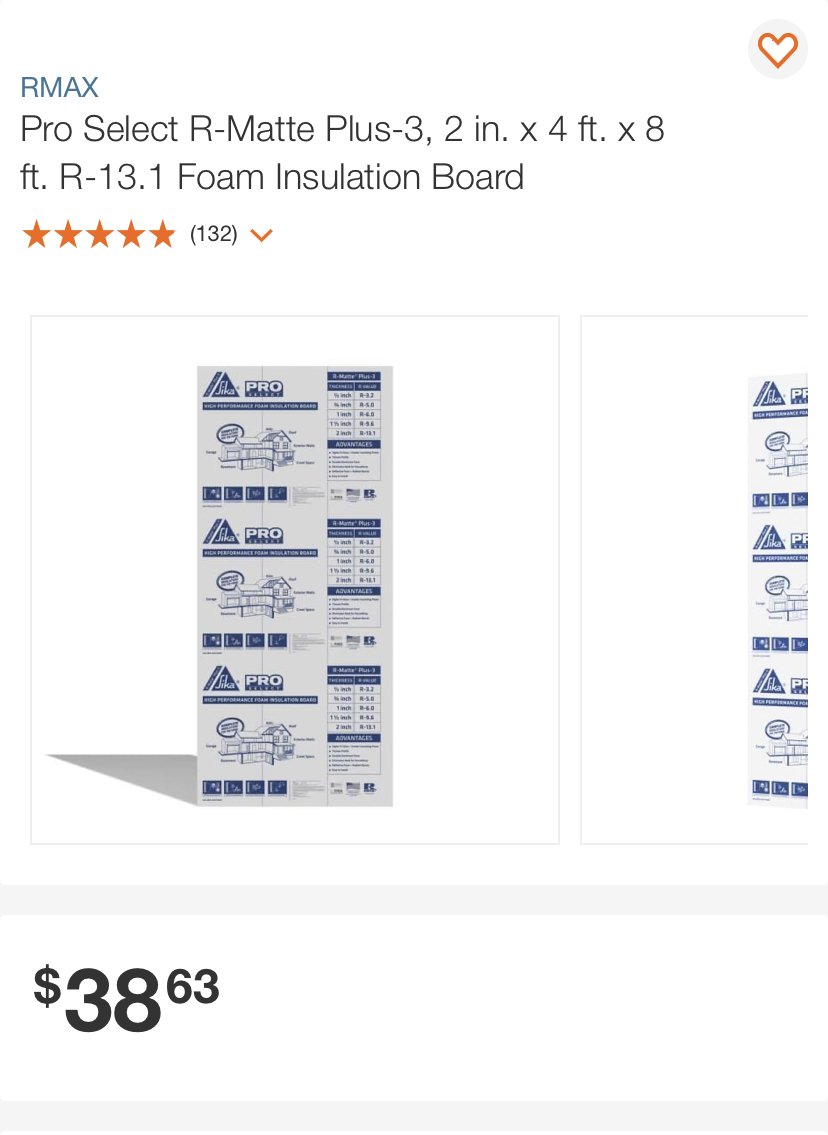The height and width of the screenshot is (1135, 828).
Task: Click the Sika logo atop the main board image
Action: coord(220,386)
